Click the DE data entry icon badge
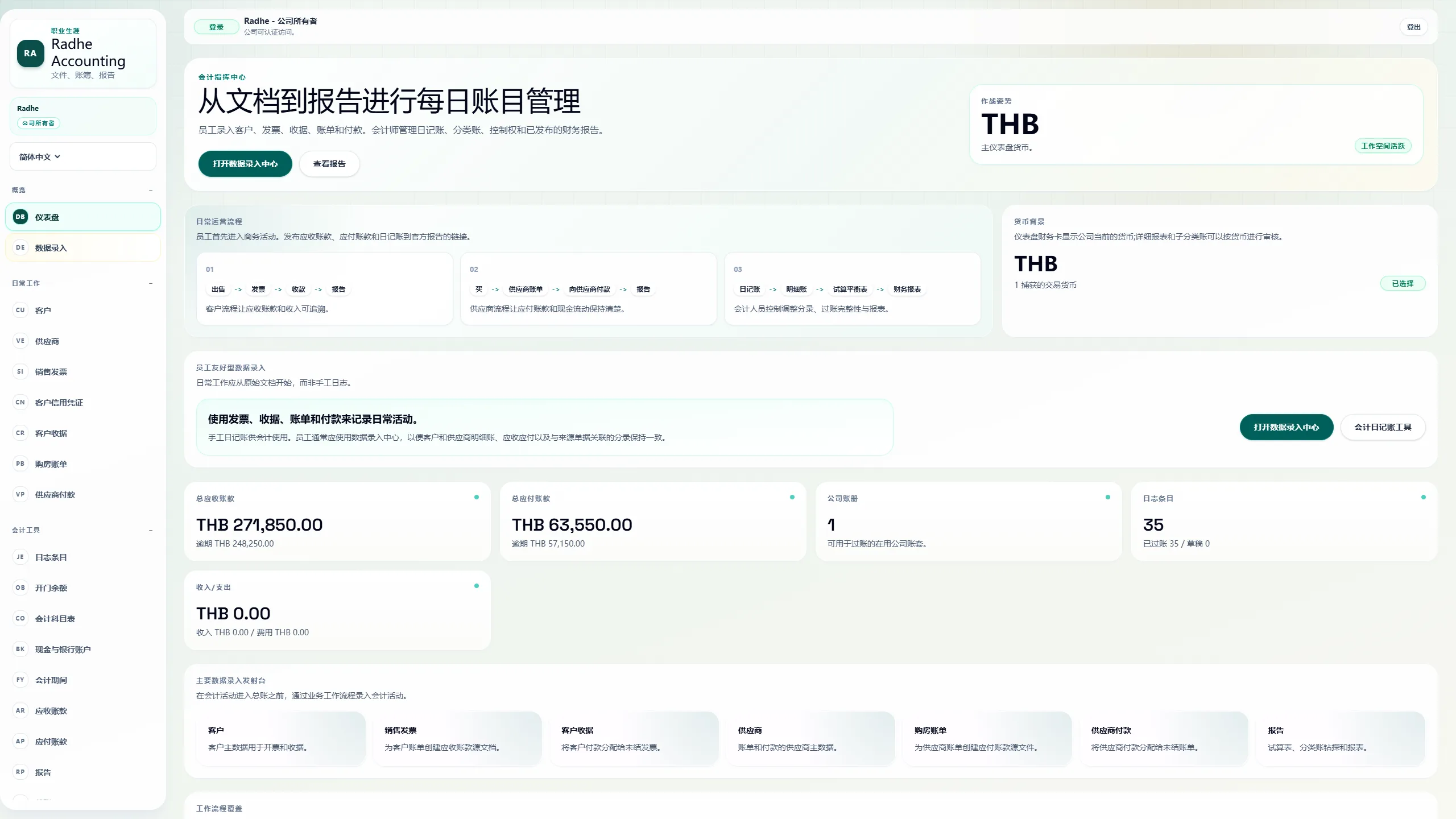 [20, 247]
